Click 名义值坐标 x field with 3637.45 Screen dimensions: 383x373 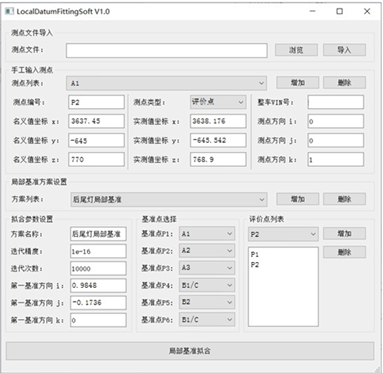(x=96, y=121)
